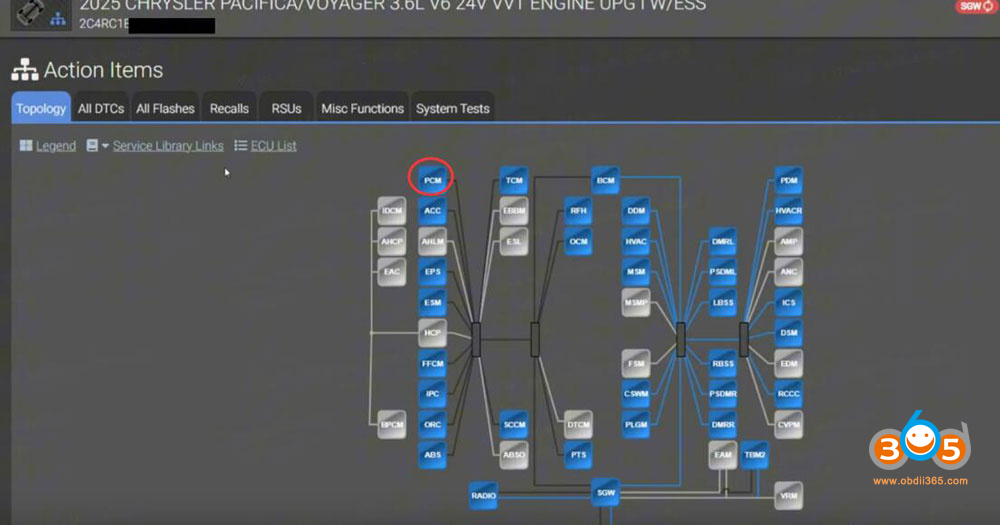
Task: Select the DTCM module node
Action: click(x=578, y=425)
